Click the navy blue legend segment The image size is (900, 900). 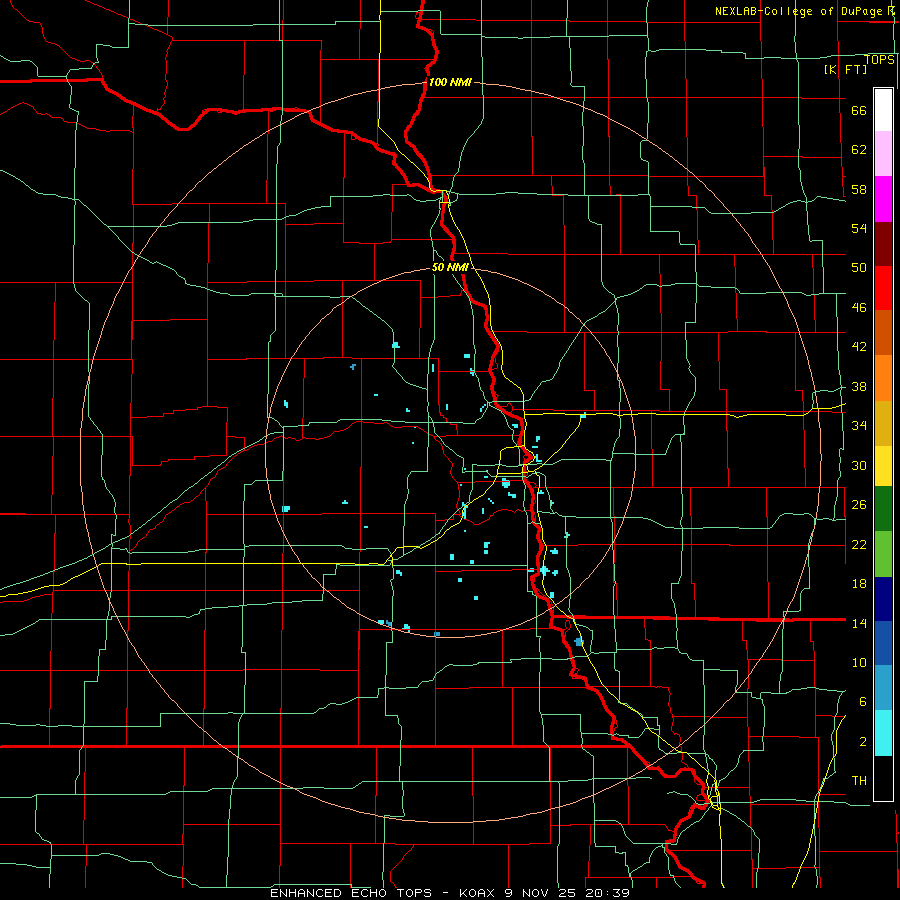click(883, 599)
